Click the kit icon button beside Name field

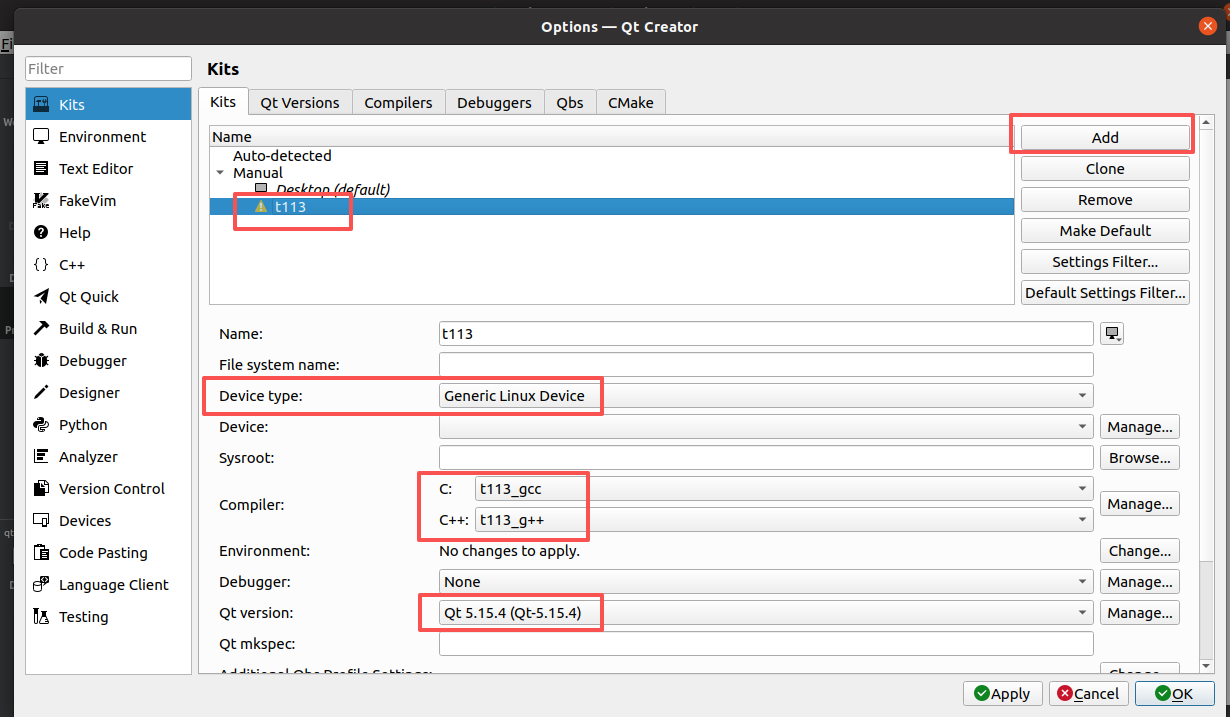point(1112,334)
